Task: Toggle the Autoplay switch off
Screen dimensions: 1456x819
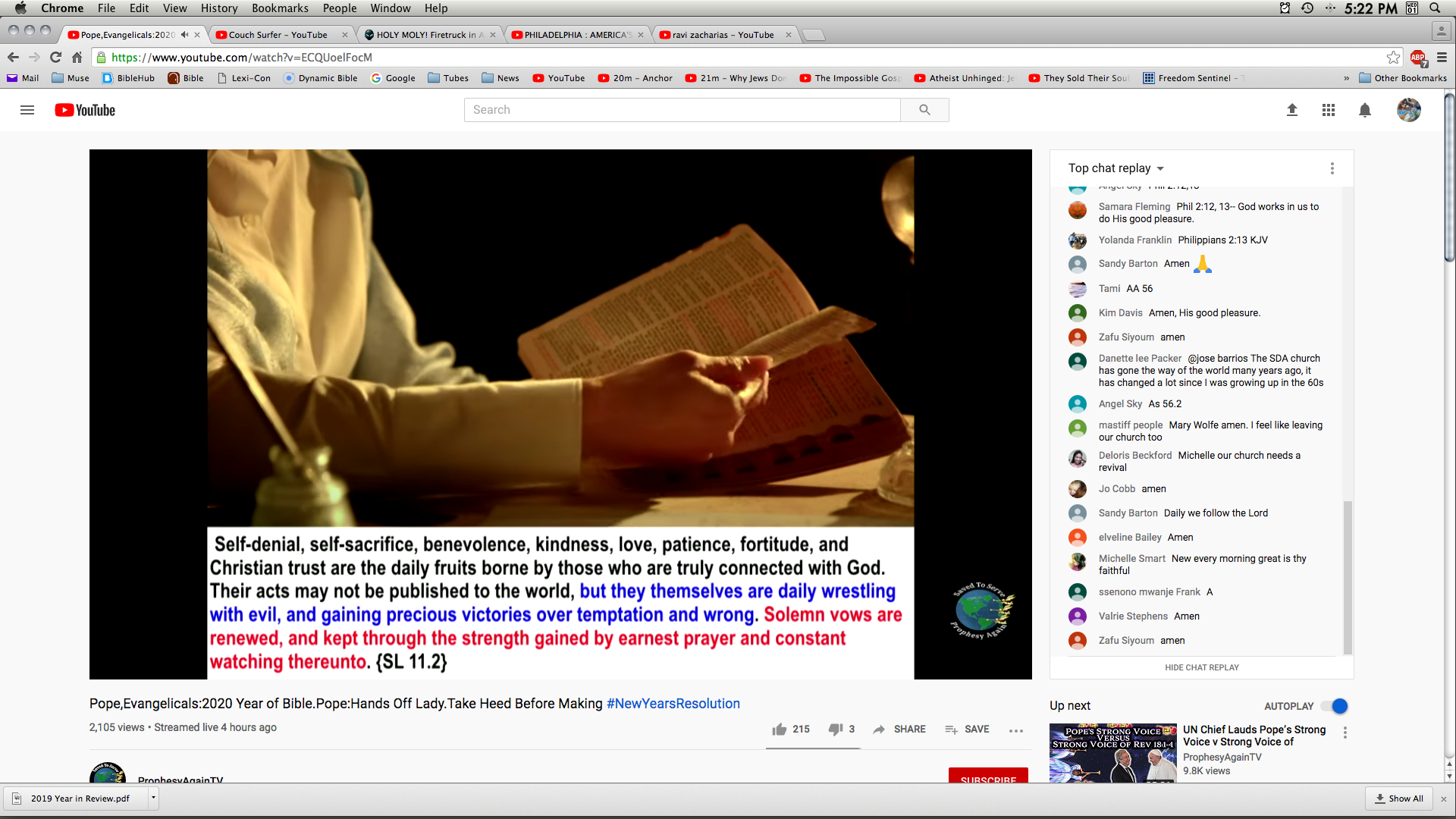Action: point(1335,706)
